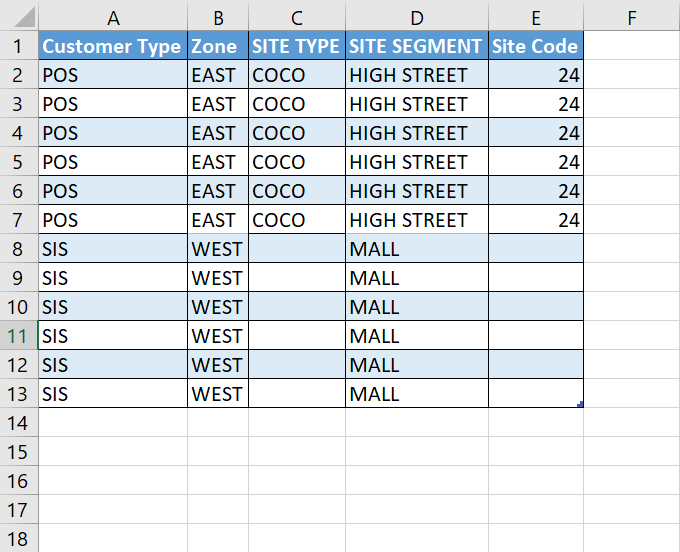The height and width of the screenshot is (552, 680).
Task: Click the Zone header cell
Action: 218,46
